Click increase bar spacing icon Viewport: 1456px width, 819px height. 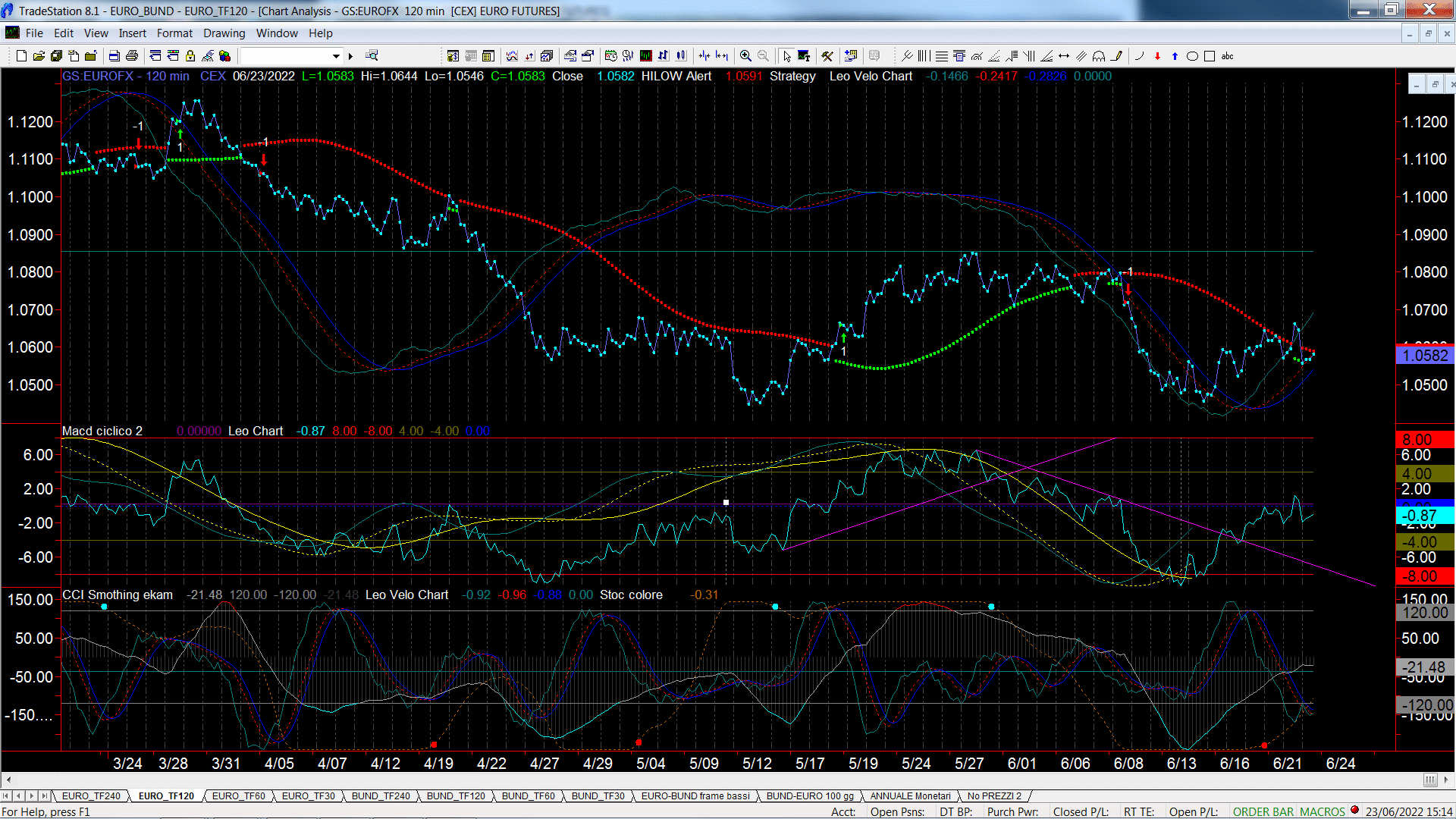coord(721,55)
